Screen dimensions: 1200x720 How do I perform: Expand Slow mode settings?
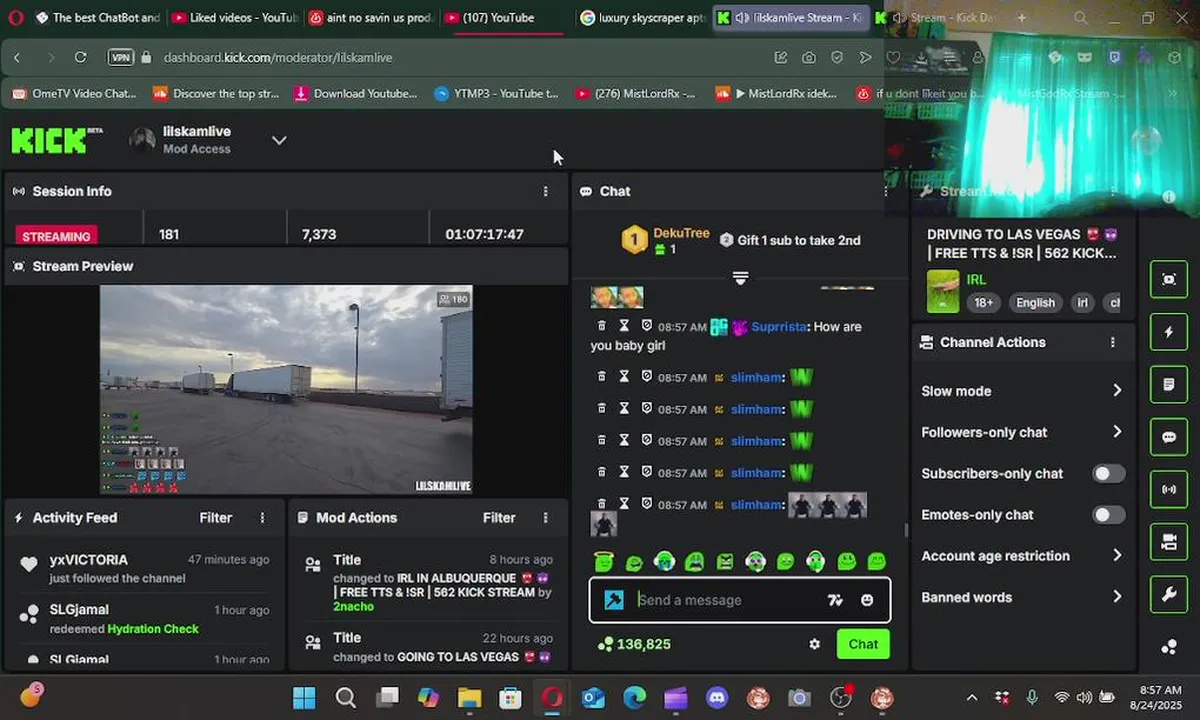point(1022,391)
